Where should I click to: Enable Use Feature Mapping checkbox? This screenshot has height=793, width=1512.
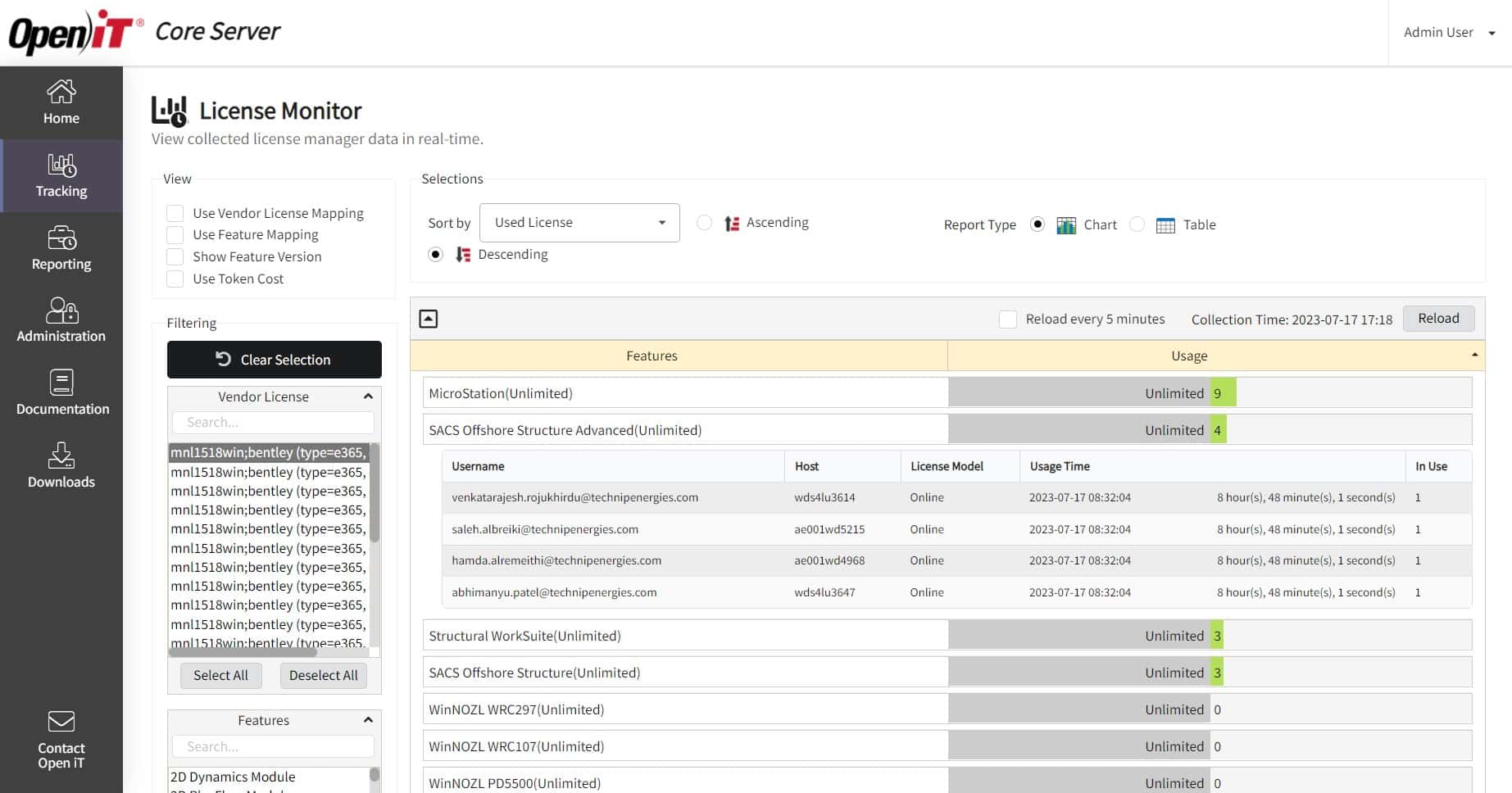[175, 234]
